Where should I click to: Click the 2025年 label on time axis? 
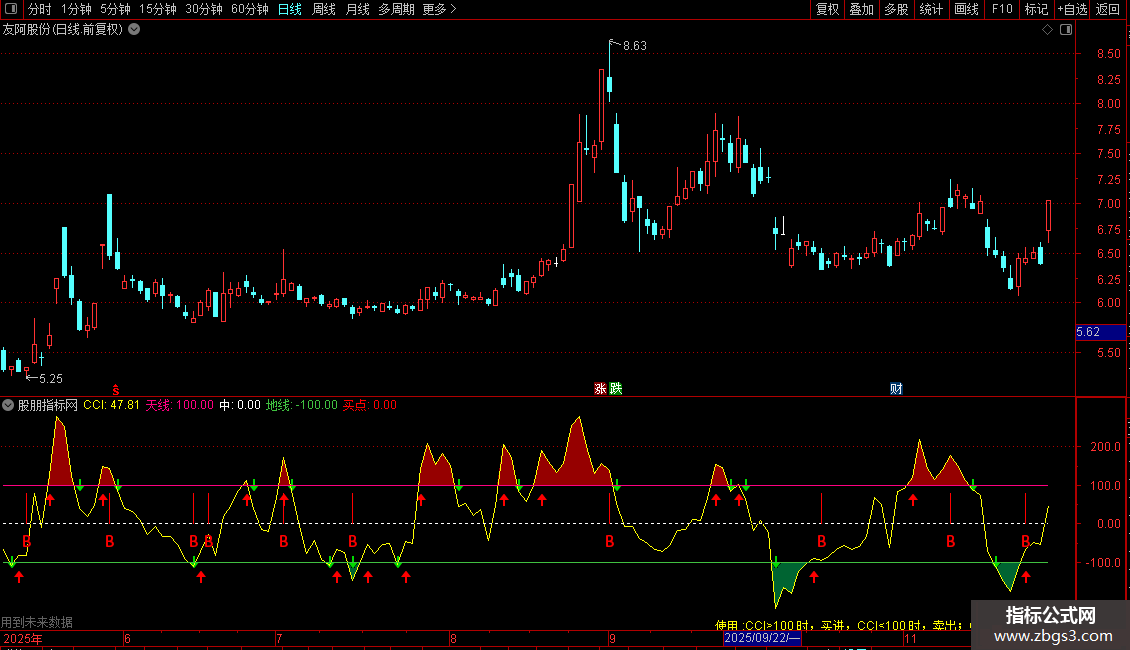tap(23, 638)
